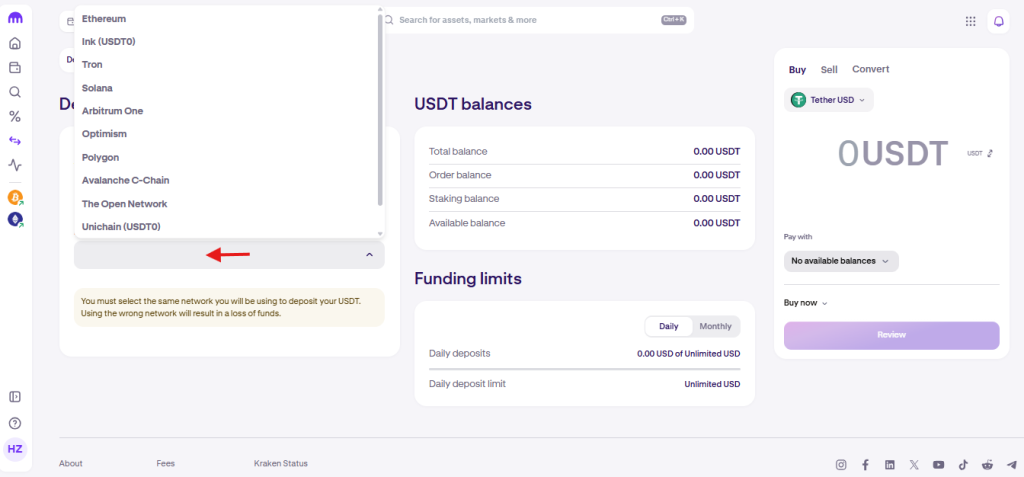Switch to Sell tab
1024x477 pixels.
829,69
